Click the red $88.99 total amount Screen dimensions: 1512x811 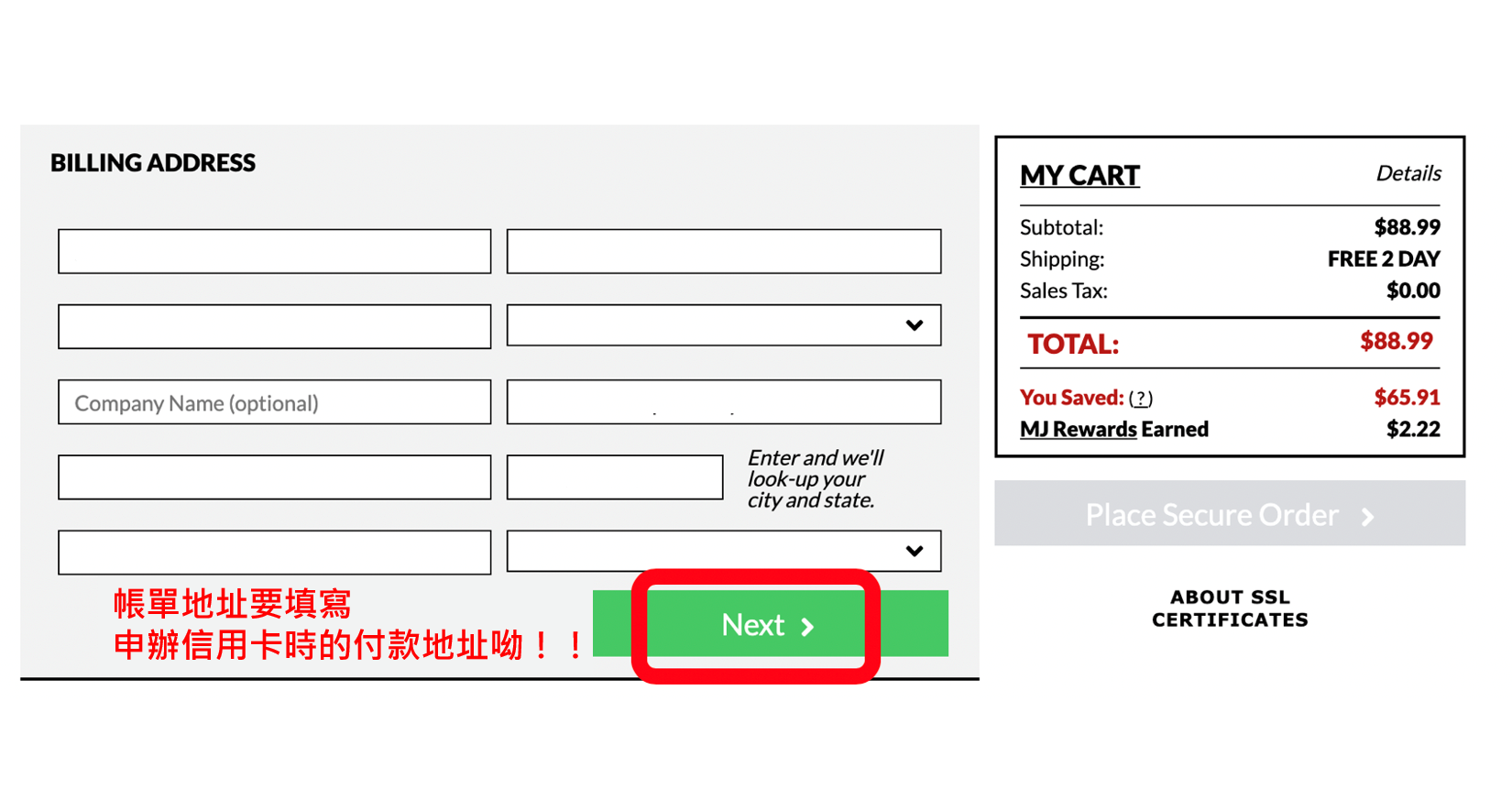point(1396,342)
